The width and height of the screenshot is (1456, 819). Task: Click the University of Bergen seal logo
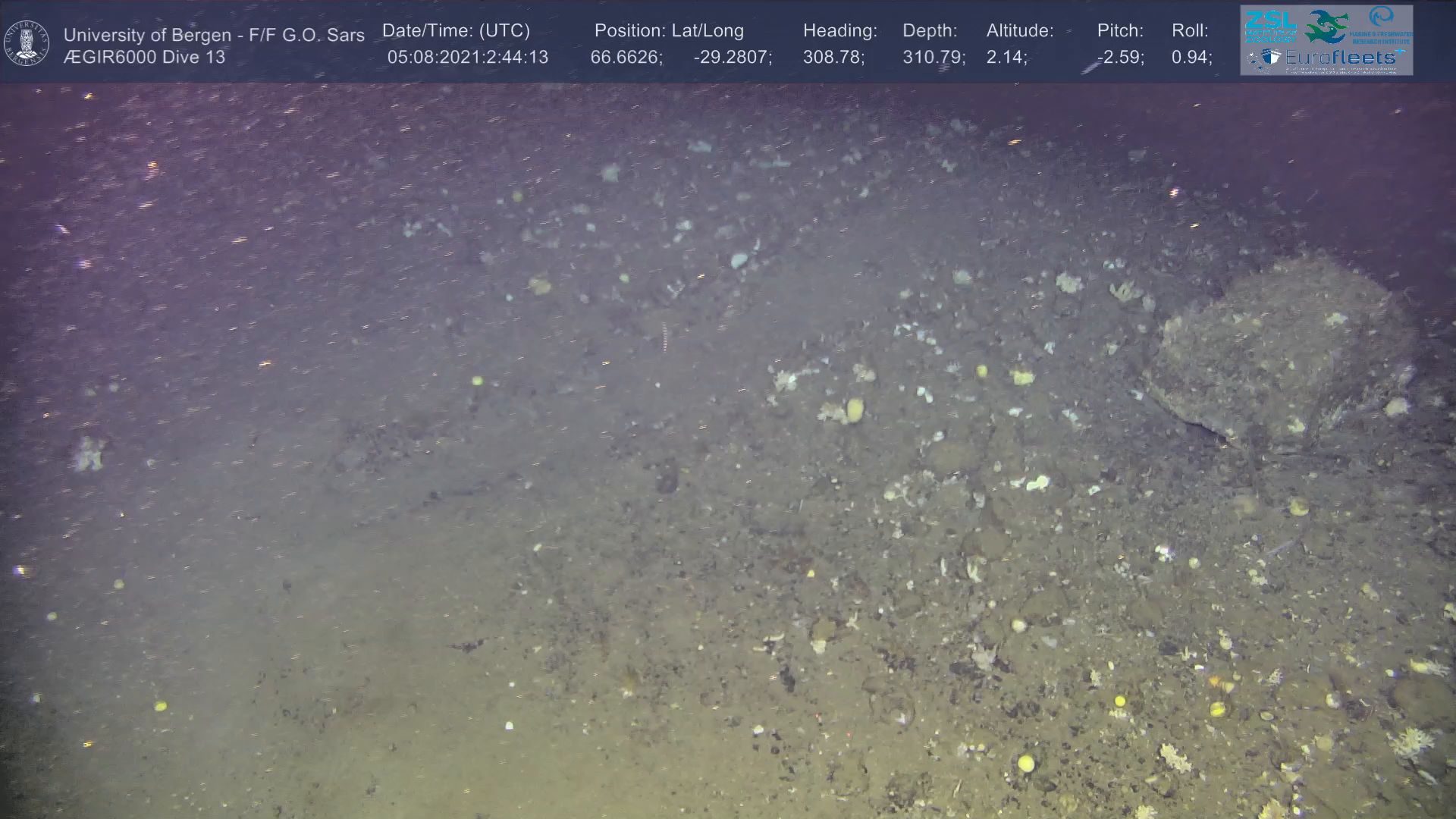point(27,43)
